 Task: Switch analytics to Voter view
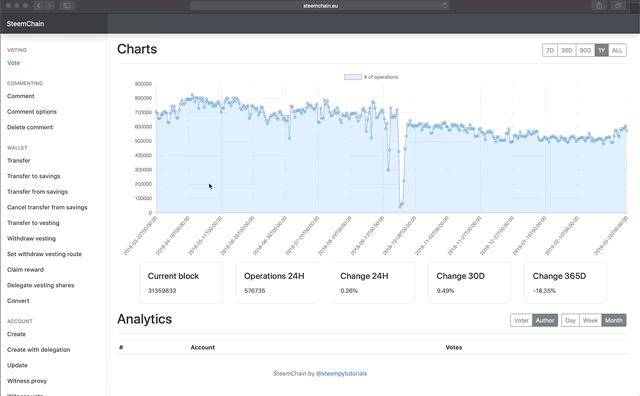click(x=521, y=320)
